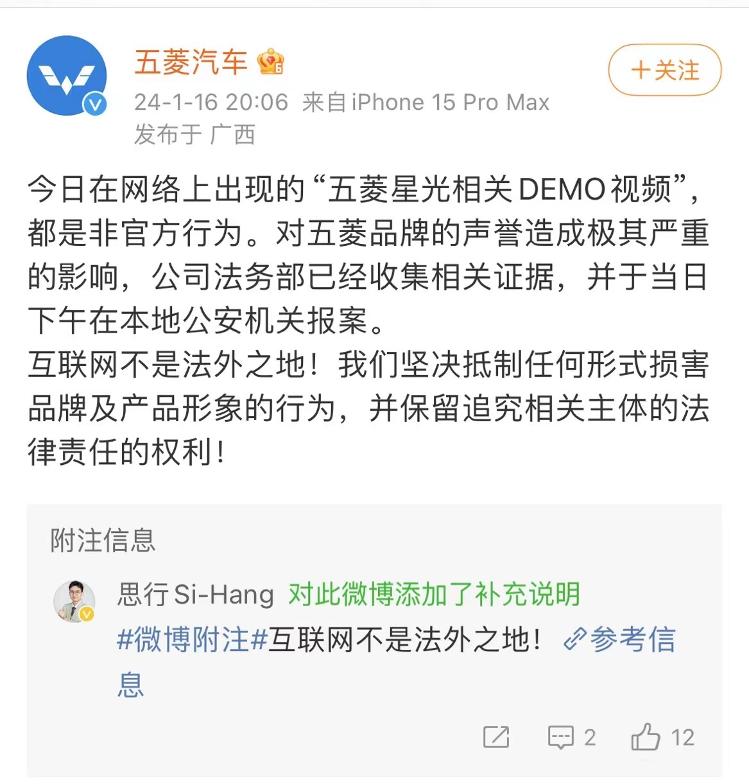Open the 五菱汽车 username link
749x784 pixels.
pyautogui.click(x=191, y=62)
